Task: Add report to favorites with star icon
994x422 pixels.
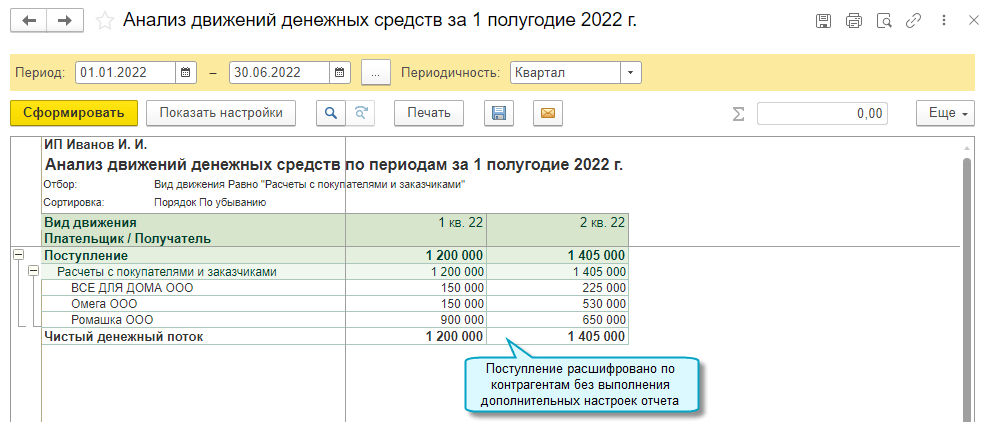Action: pyautogui.click(x=104, y=21)
